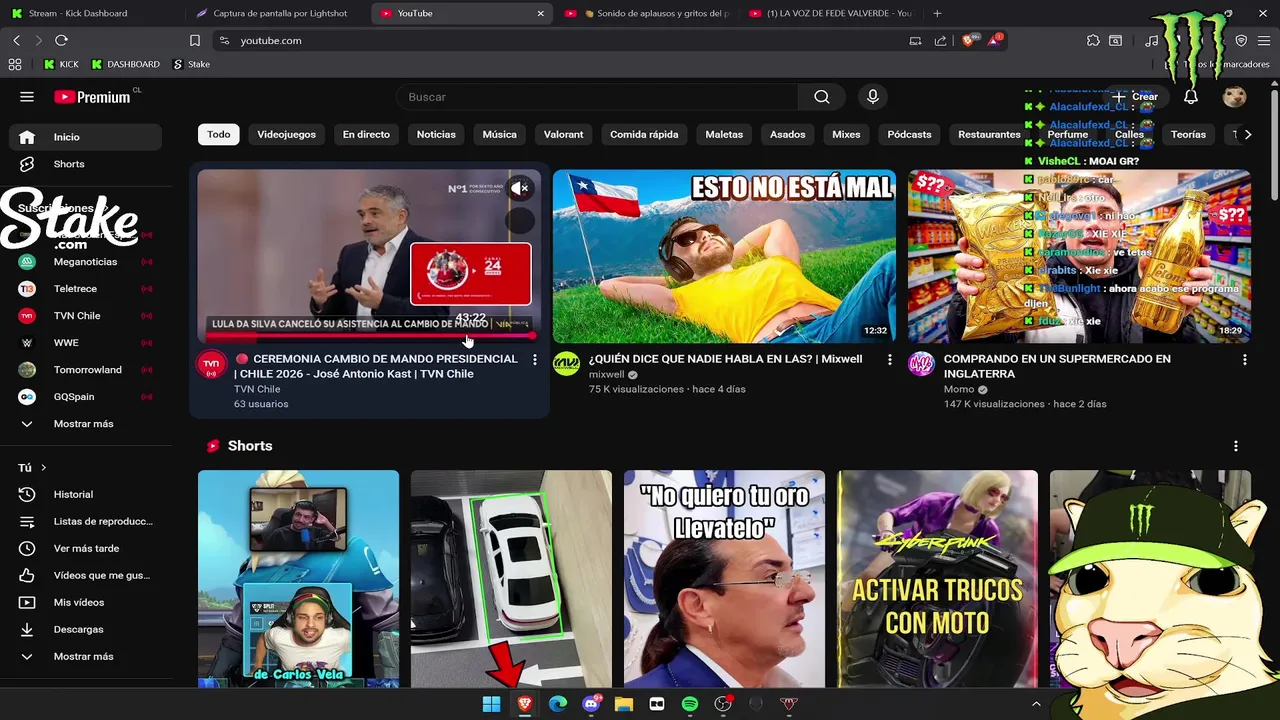Go back with the browser back arrow
Screen dimensions: 1280x720
[17, 40]
